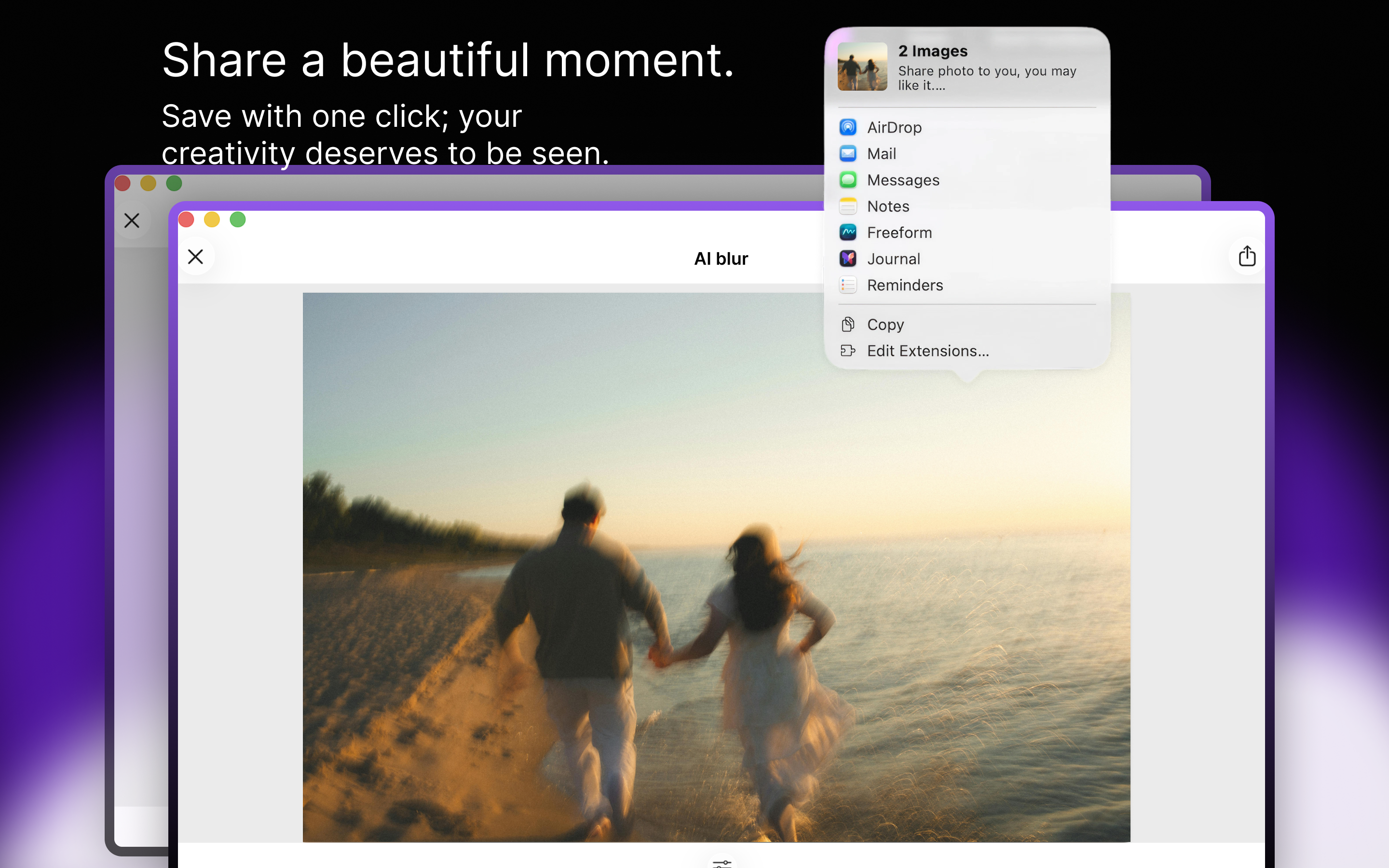Select Journal in the share menu
This screenshot has height=868, width=1389.
coord(967,259)
